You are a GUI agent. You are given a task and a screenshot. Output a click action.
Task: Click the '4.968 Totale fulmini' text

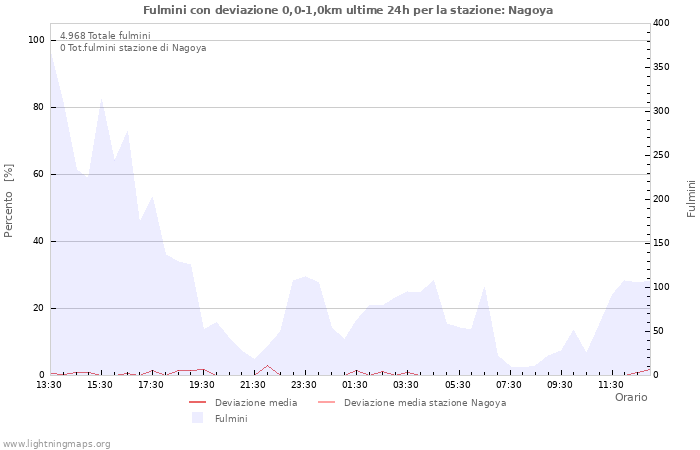click(105, 35)
